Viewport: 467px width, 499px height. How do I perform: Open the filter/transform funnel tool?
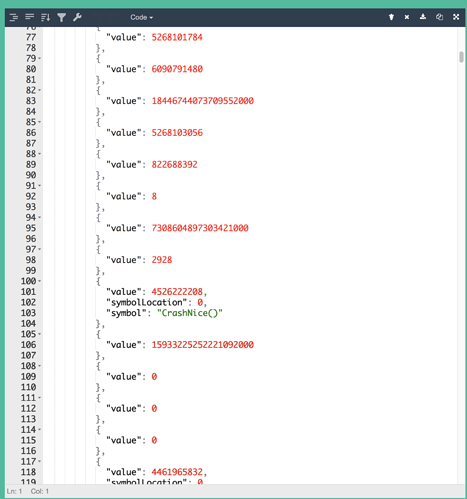click(x=61, y=17)
